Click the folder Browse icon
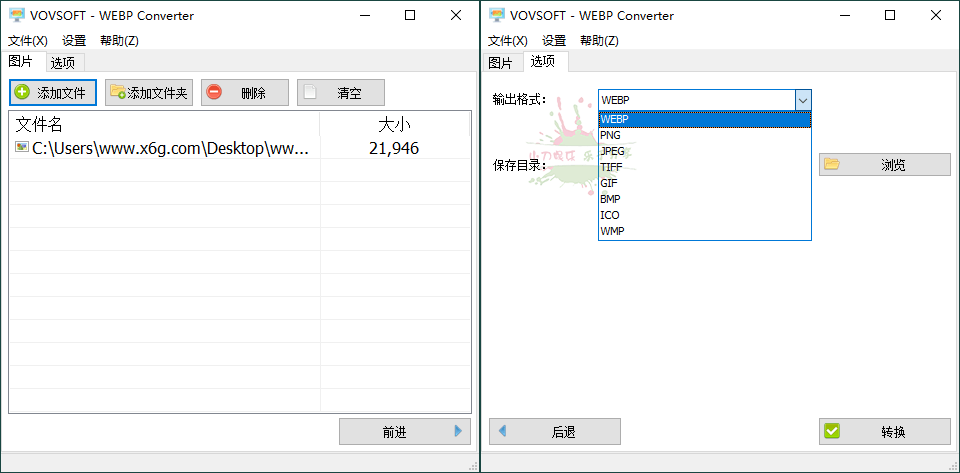This screenshot has height=473, width=960. (831, 165)
